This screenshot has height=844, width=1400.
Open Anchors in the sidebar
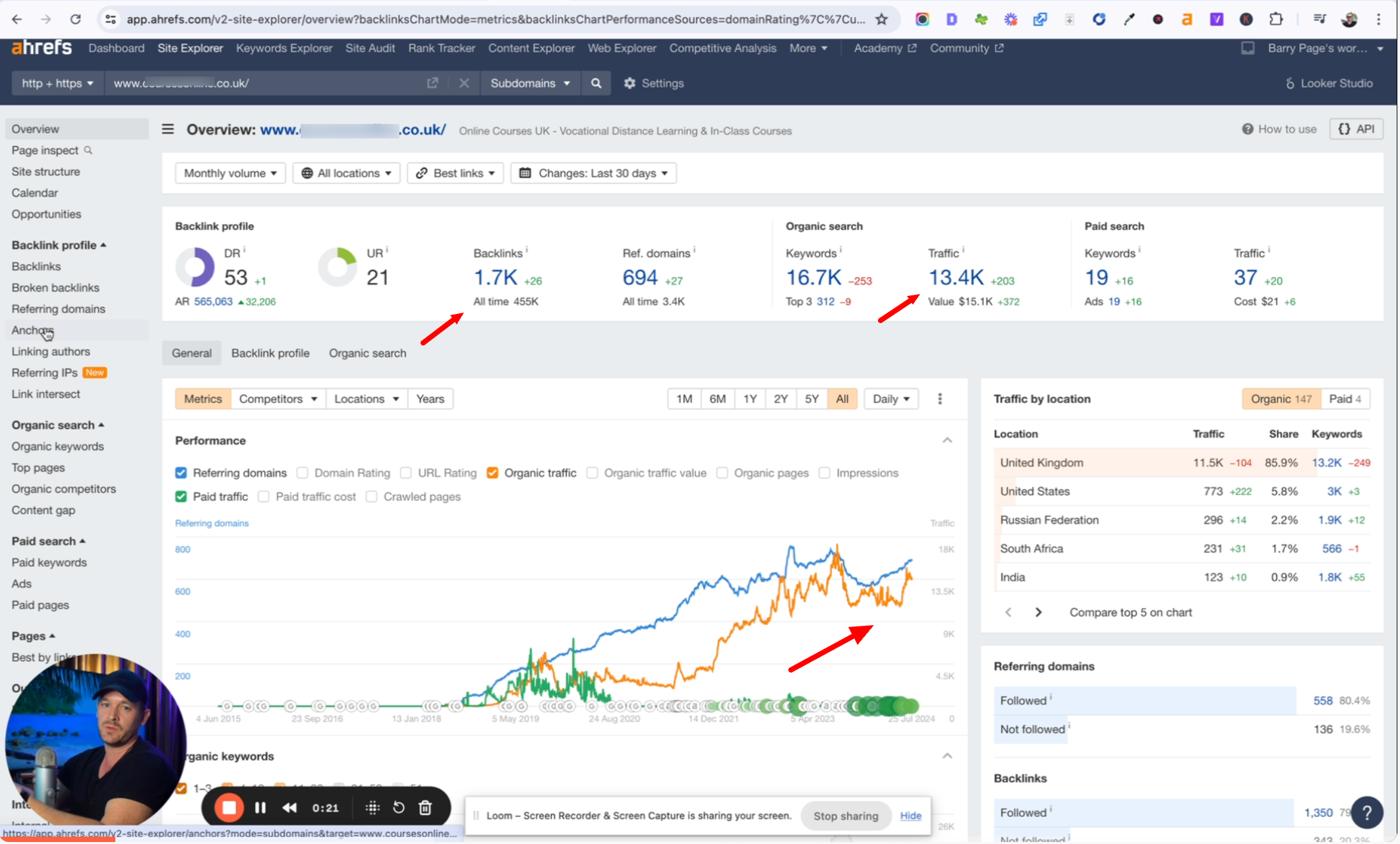(x=32, y=330)
